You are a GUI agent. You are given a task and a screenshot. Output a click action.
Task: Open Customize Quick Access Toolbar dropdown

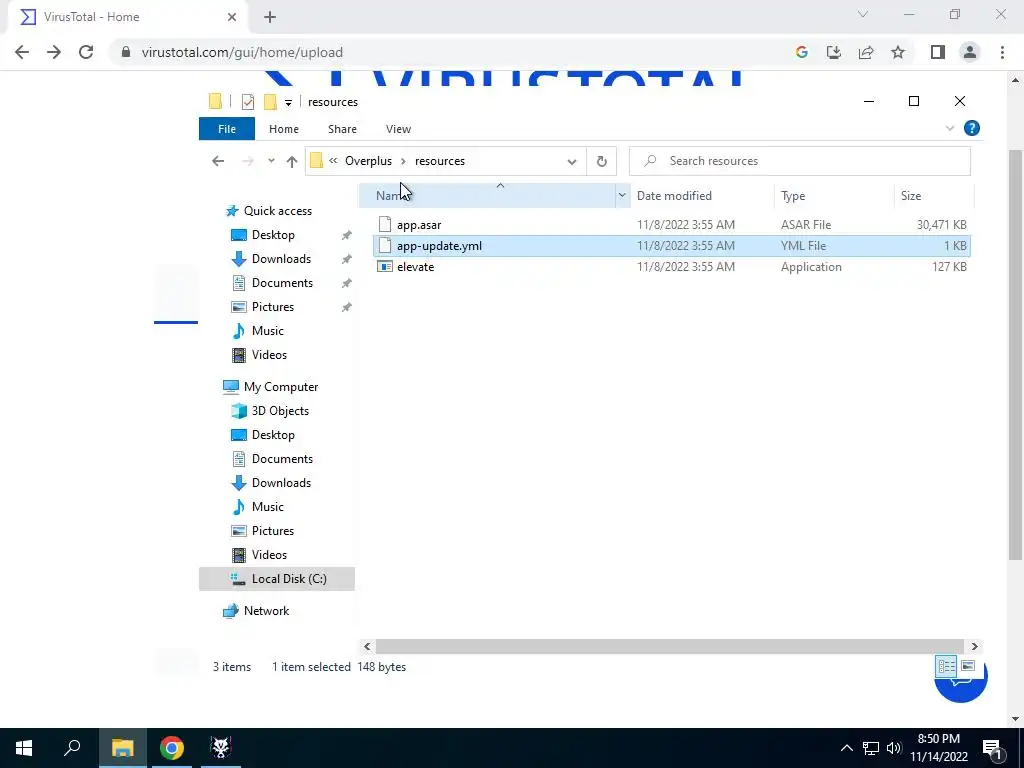288,103
